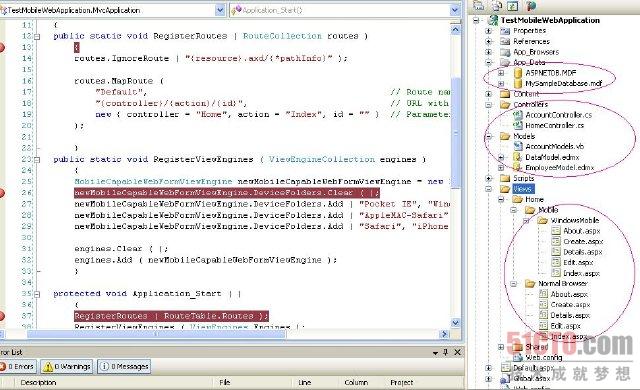
Task: Click the App_Browsers folder icon
Action: (505, 52)
